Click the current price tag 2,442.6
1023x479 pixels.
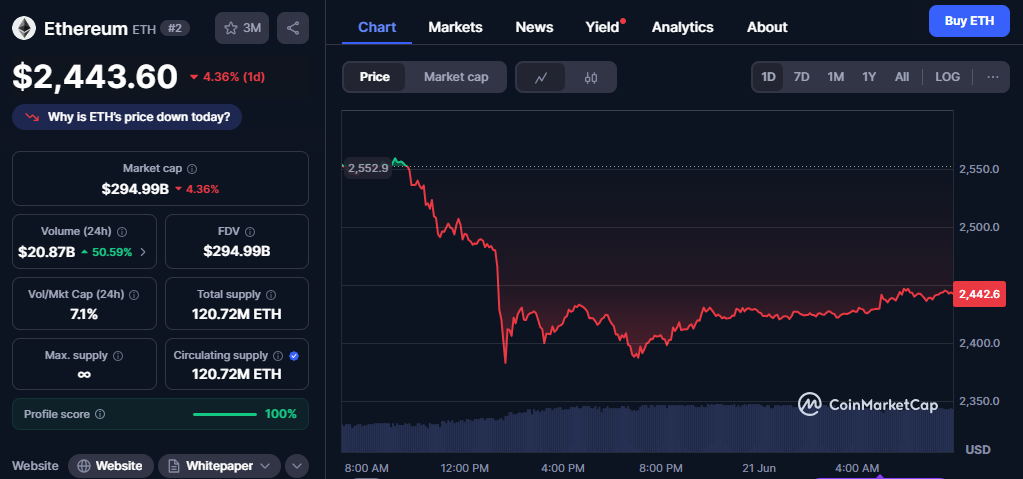(x=979, y=294)
